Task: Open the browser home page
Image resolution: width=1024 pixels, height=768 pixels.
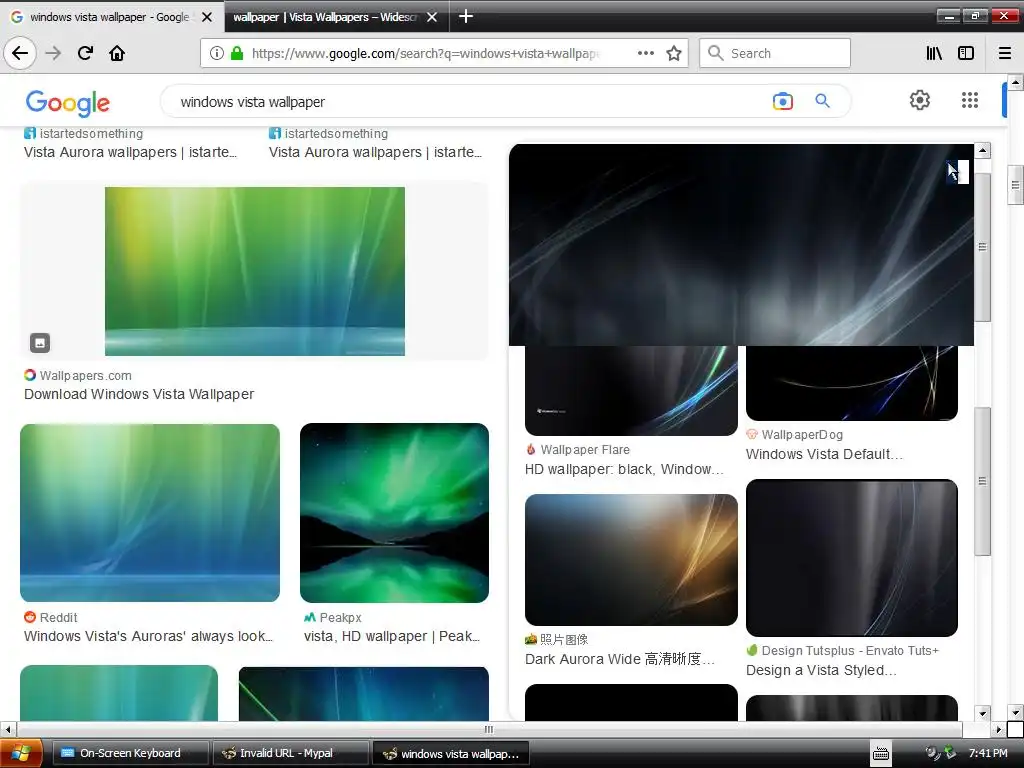Action: [x=117, y=53]
